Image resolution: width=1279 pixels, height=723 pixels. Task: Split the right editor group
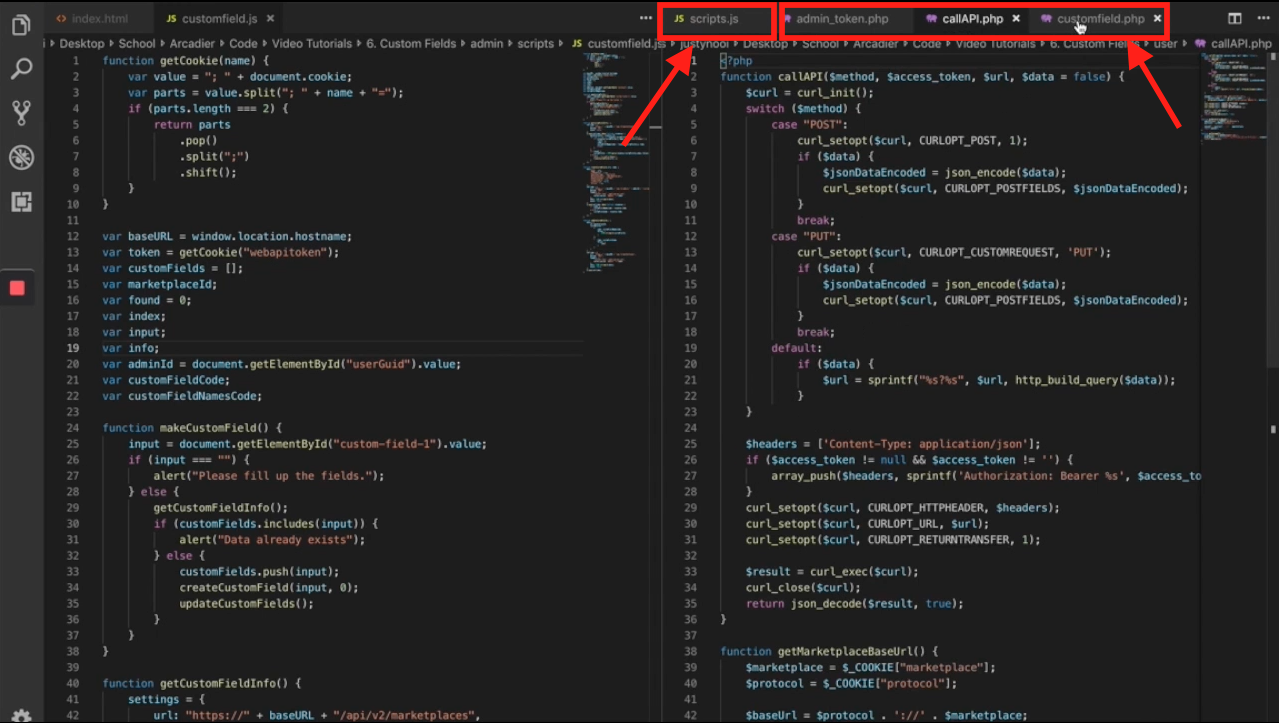click(1235, 18)
